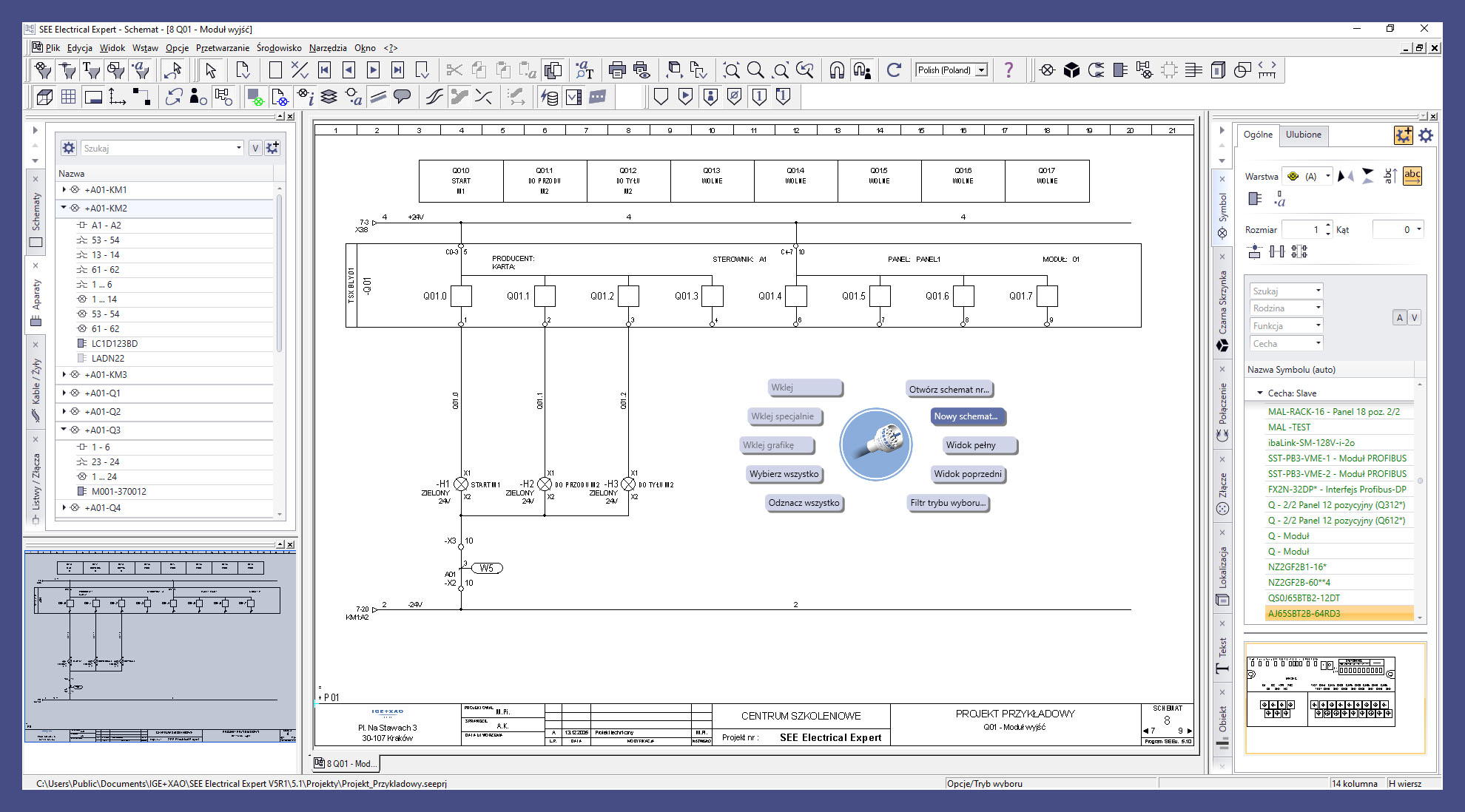The image size is (1465, 812).
Task: Toggle the A sort button in symbol filter
Action: [x=1399, y=318]
